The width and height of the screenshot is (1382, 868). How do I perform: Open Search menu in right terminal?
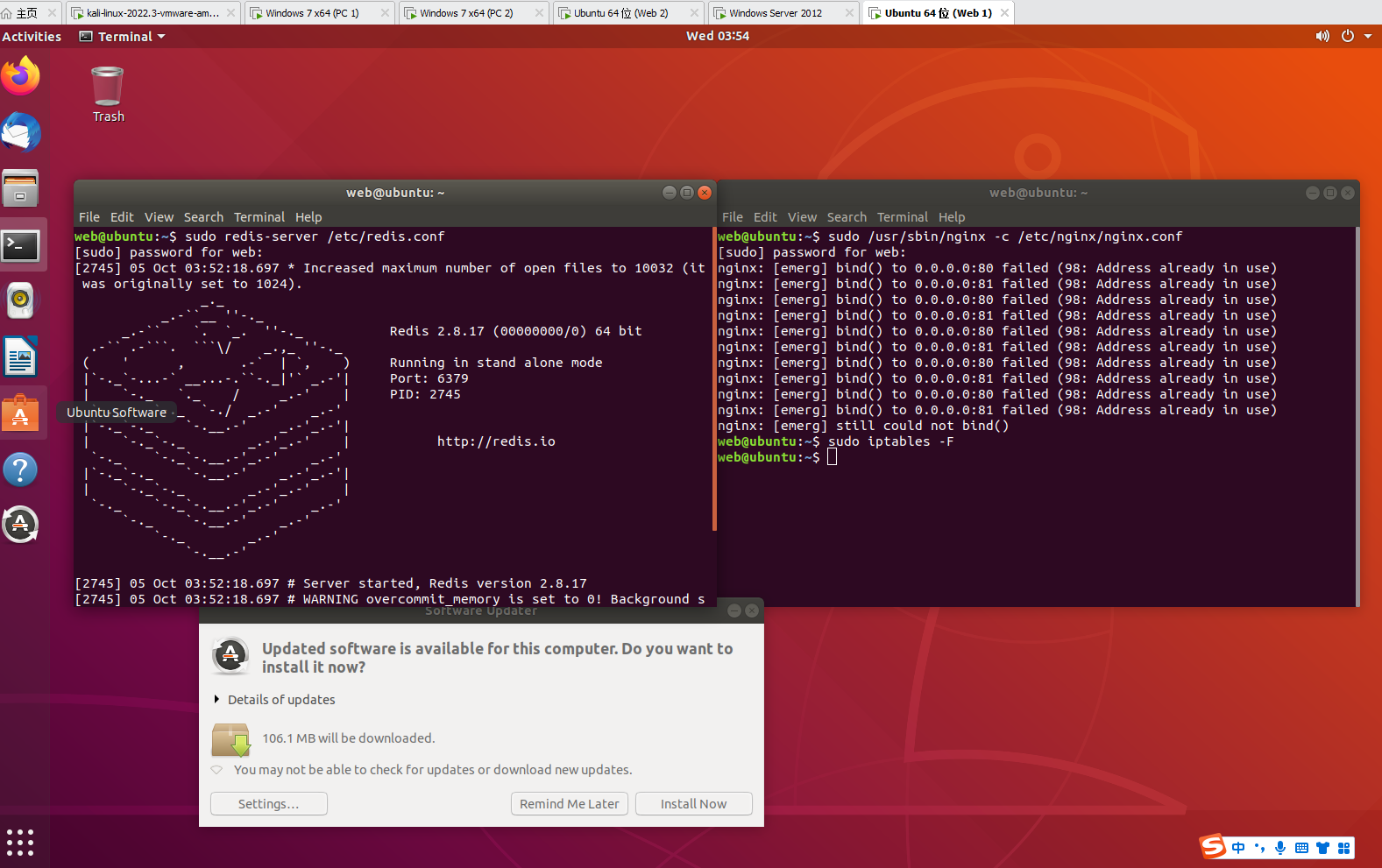847,217
